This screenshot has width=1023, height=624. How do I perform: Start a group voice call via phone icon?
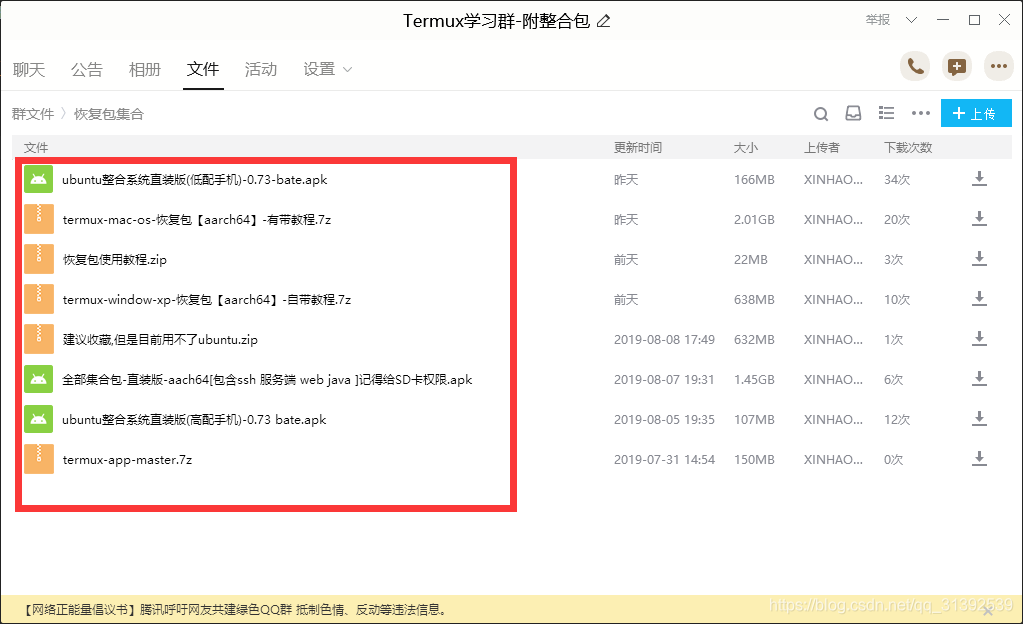click(x=915, y=67)
